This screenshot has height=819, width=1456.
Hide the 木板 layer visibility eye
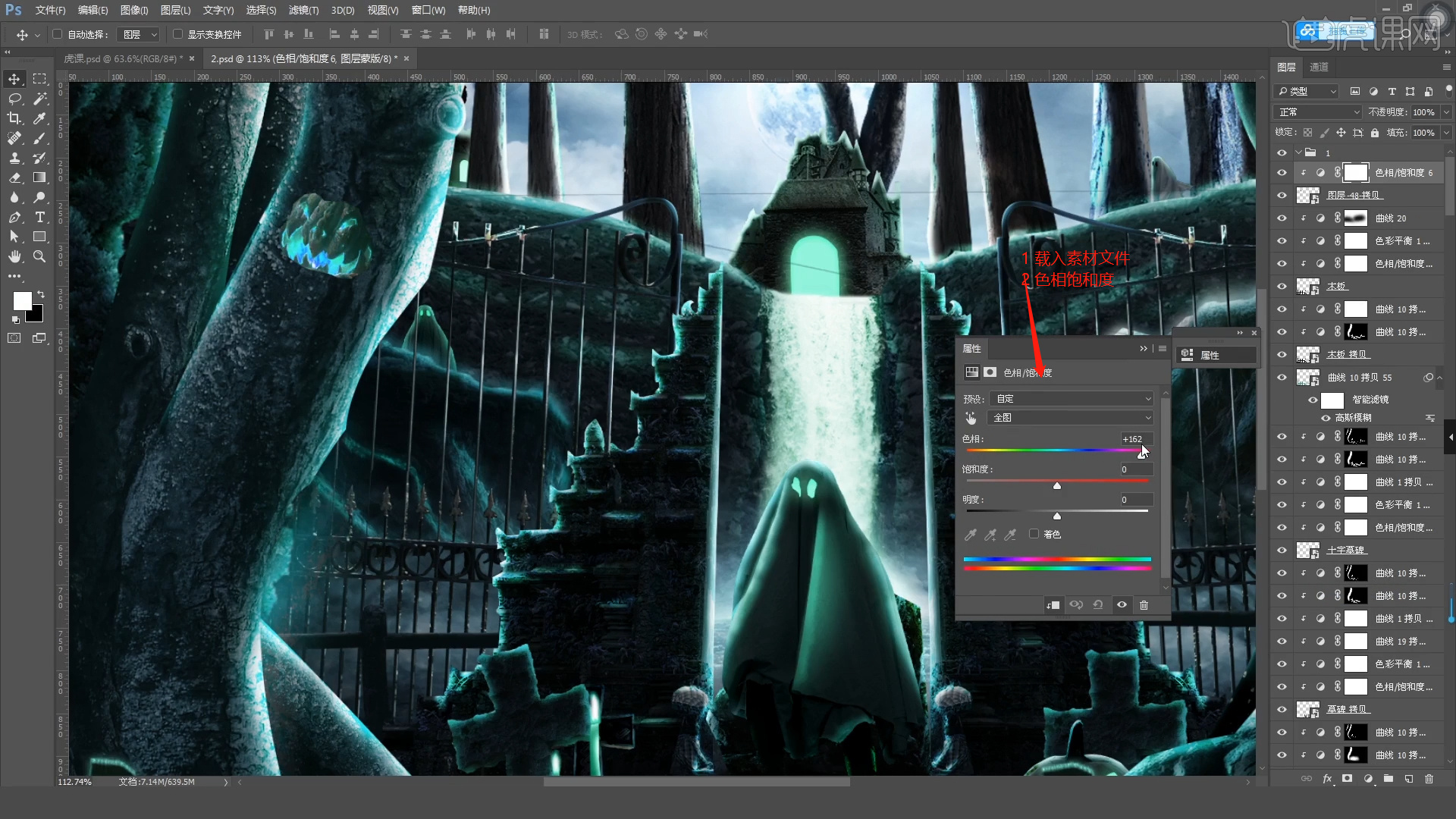[1282, 286]
